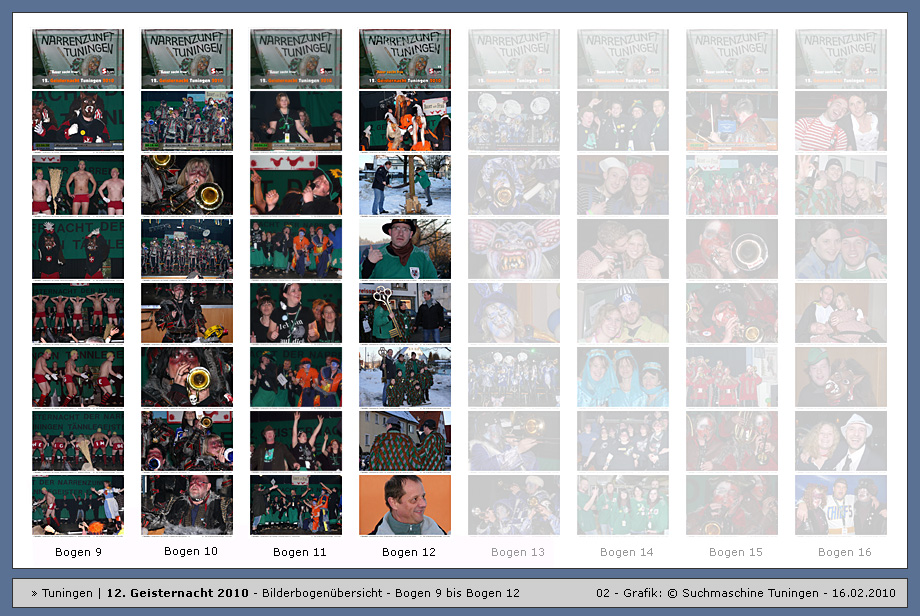Open the faded Bogen 13 label
Screen dimensions: 920x616
pyautogui.click(x=518, y=552)
